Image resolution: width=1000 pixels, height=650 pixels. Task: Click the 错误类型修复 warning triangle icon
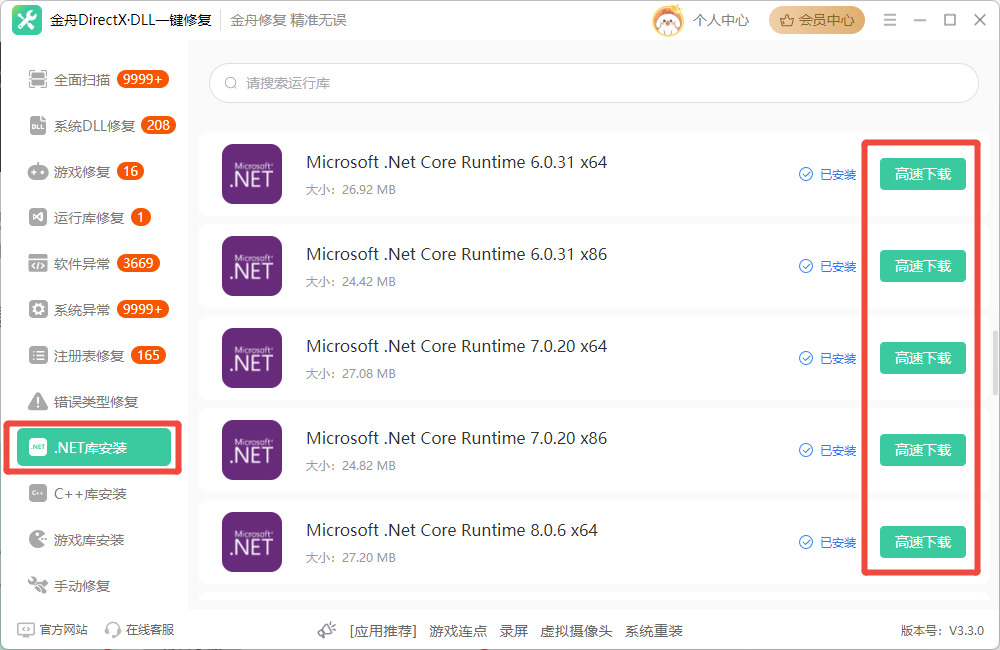coord(38,401)
